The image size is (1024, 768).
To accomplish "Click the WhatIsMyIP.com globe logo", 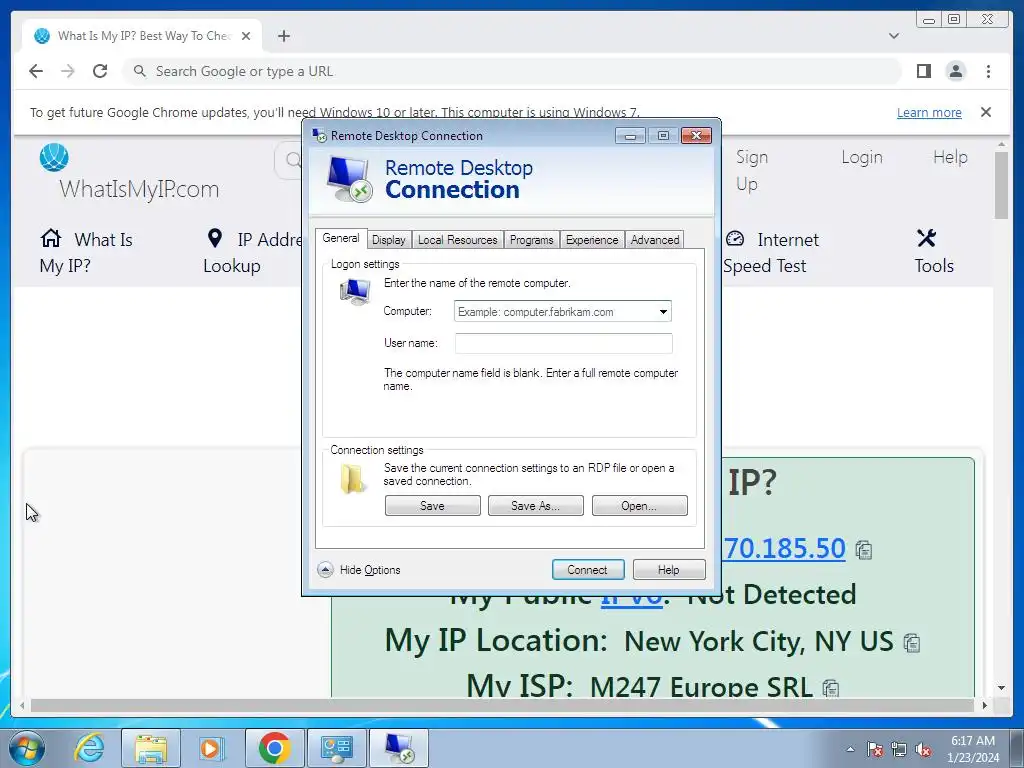I will coord(54,157).
